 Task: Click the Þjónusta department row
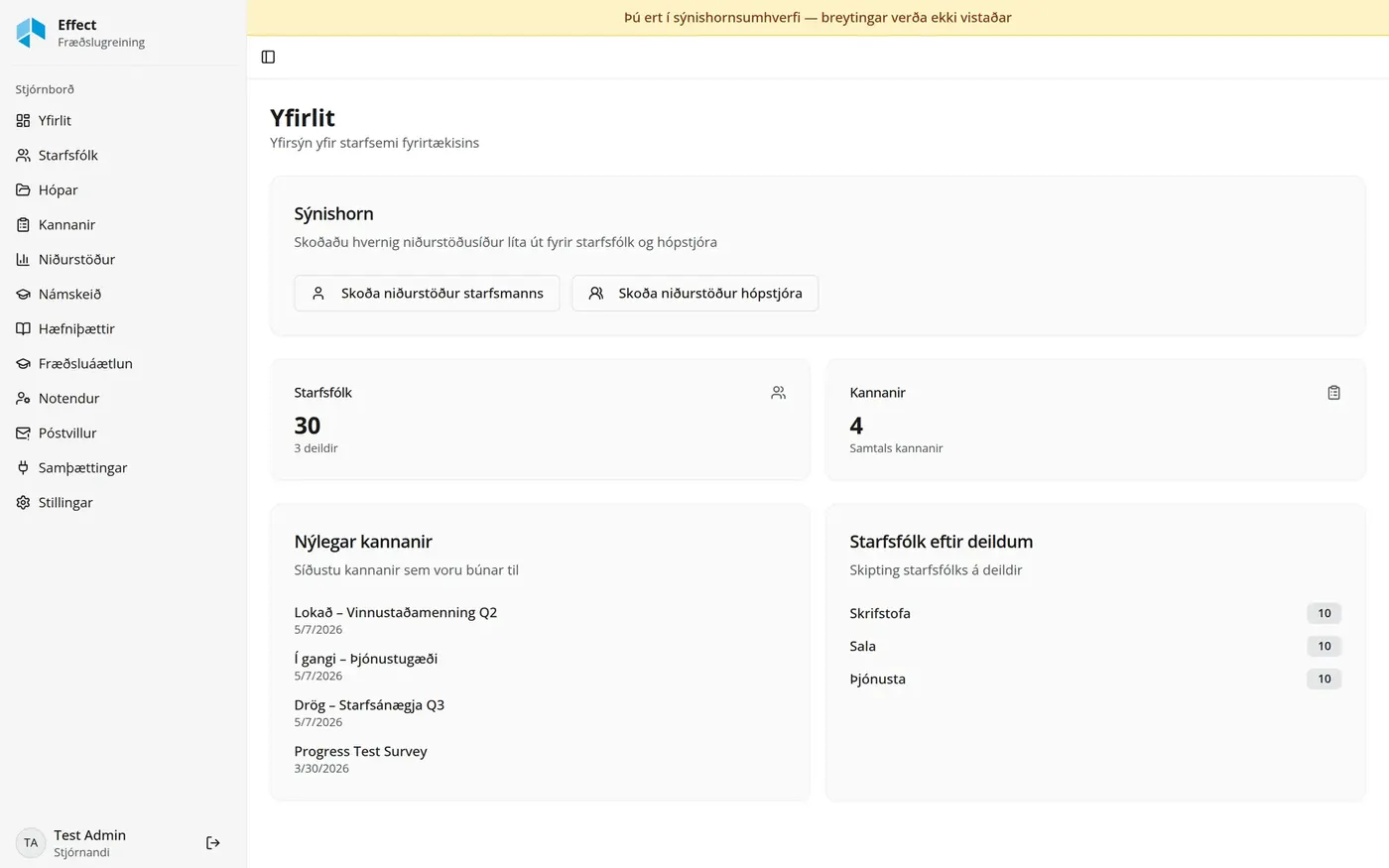1095,679
